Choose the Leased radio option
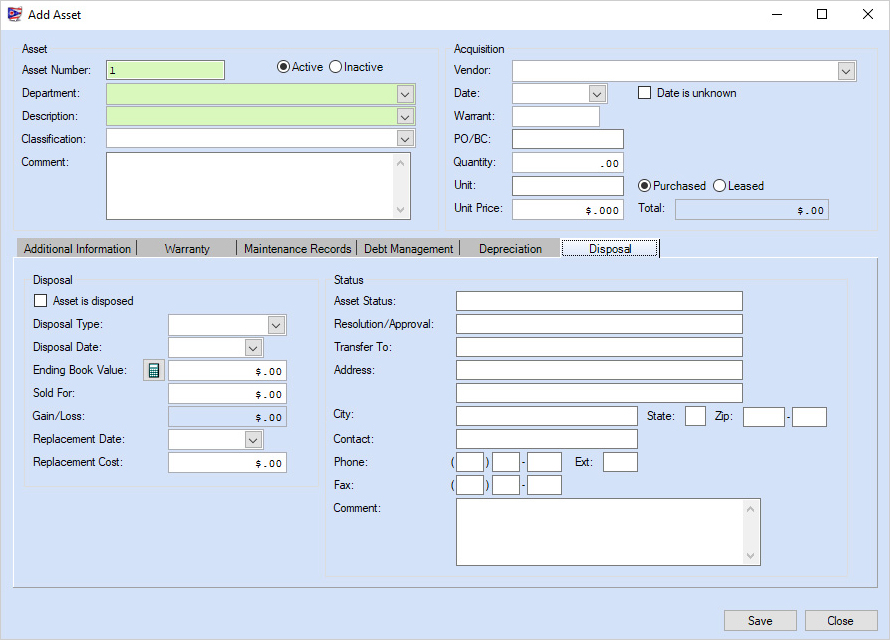Viewport: 890px width, 640px height. coord(720,186)
